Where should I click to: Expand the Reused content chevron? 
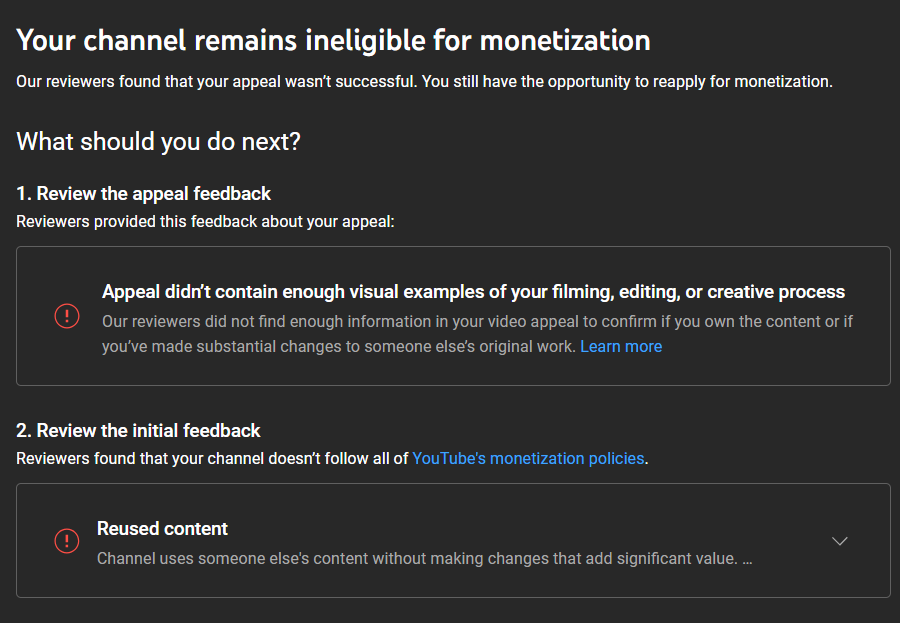[840, 541]
